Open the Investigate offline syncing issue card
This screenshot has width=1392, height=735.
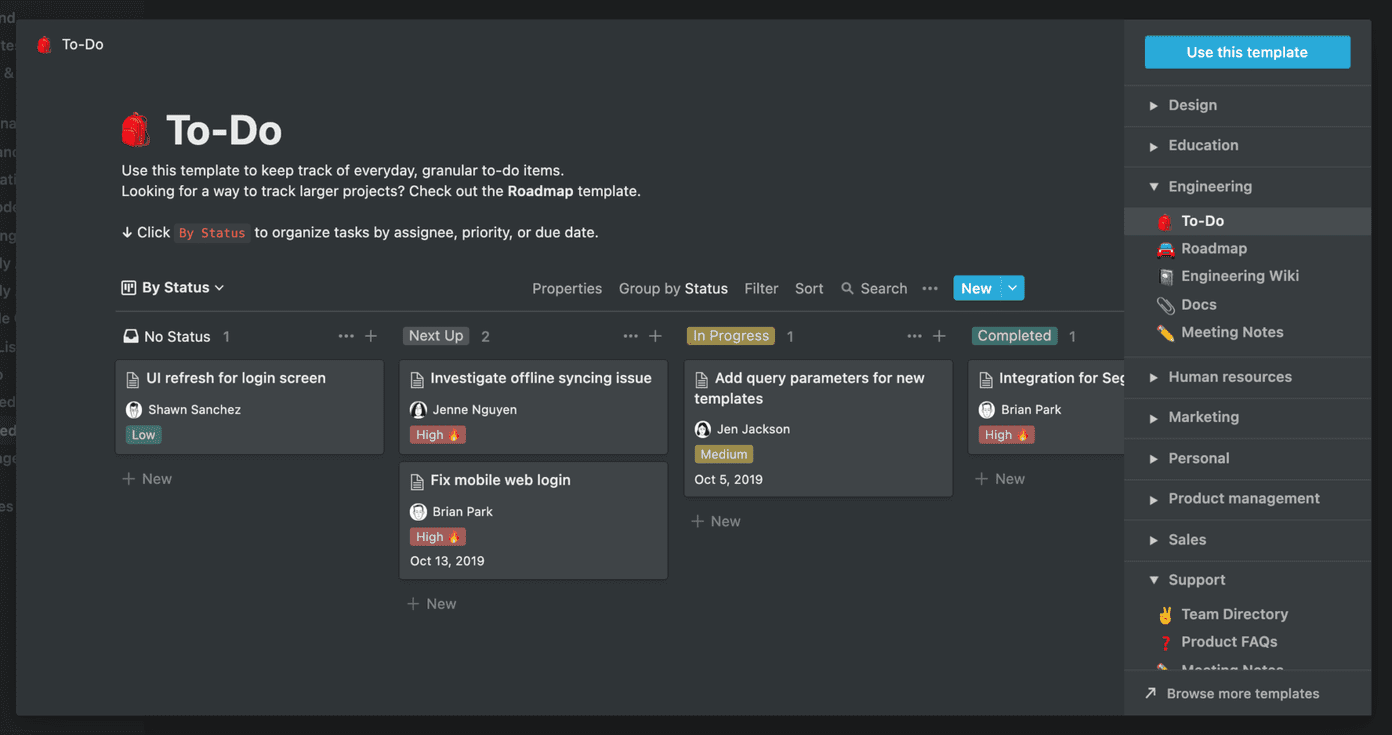click(533, 407)
